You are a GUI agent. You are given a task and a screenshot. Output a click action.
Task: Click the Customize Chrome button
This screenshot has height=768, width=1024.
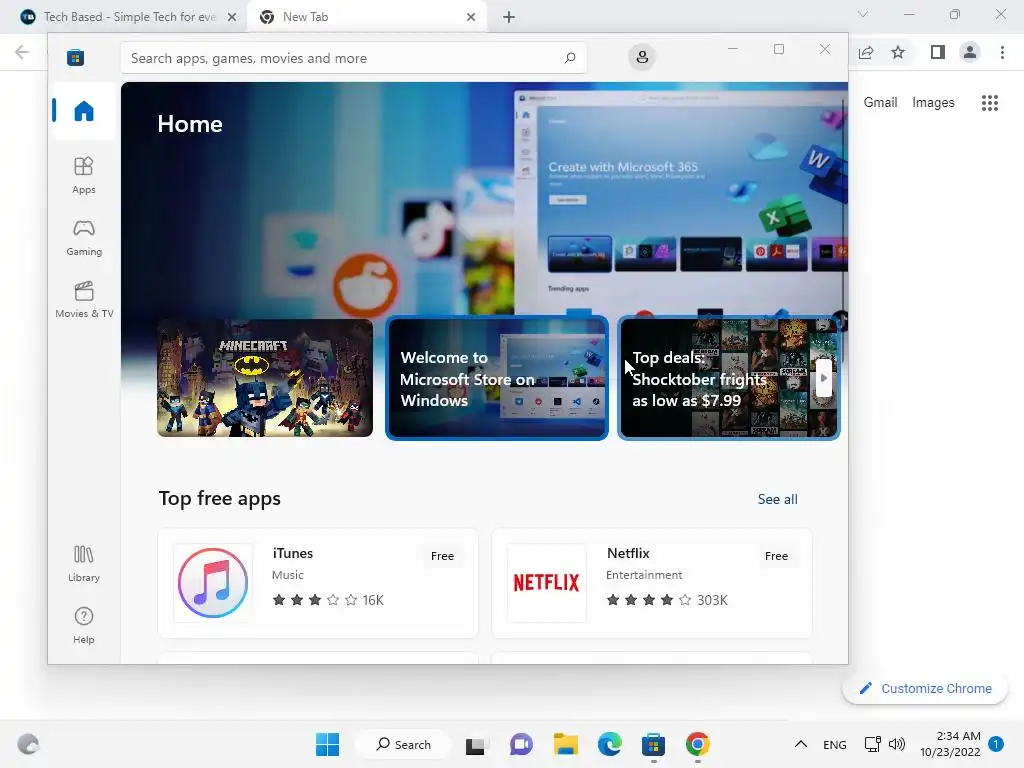[925, 688]
